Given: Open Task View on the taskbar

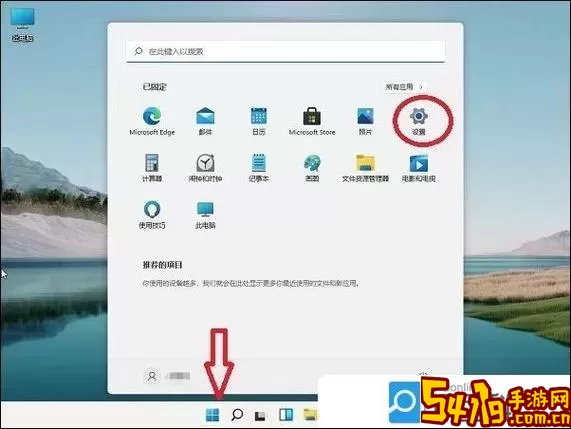Looking at the screenshot, I should (x=260, y=415).
